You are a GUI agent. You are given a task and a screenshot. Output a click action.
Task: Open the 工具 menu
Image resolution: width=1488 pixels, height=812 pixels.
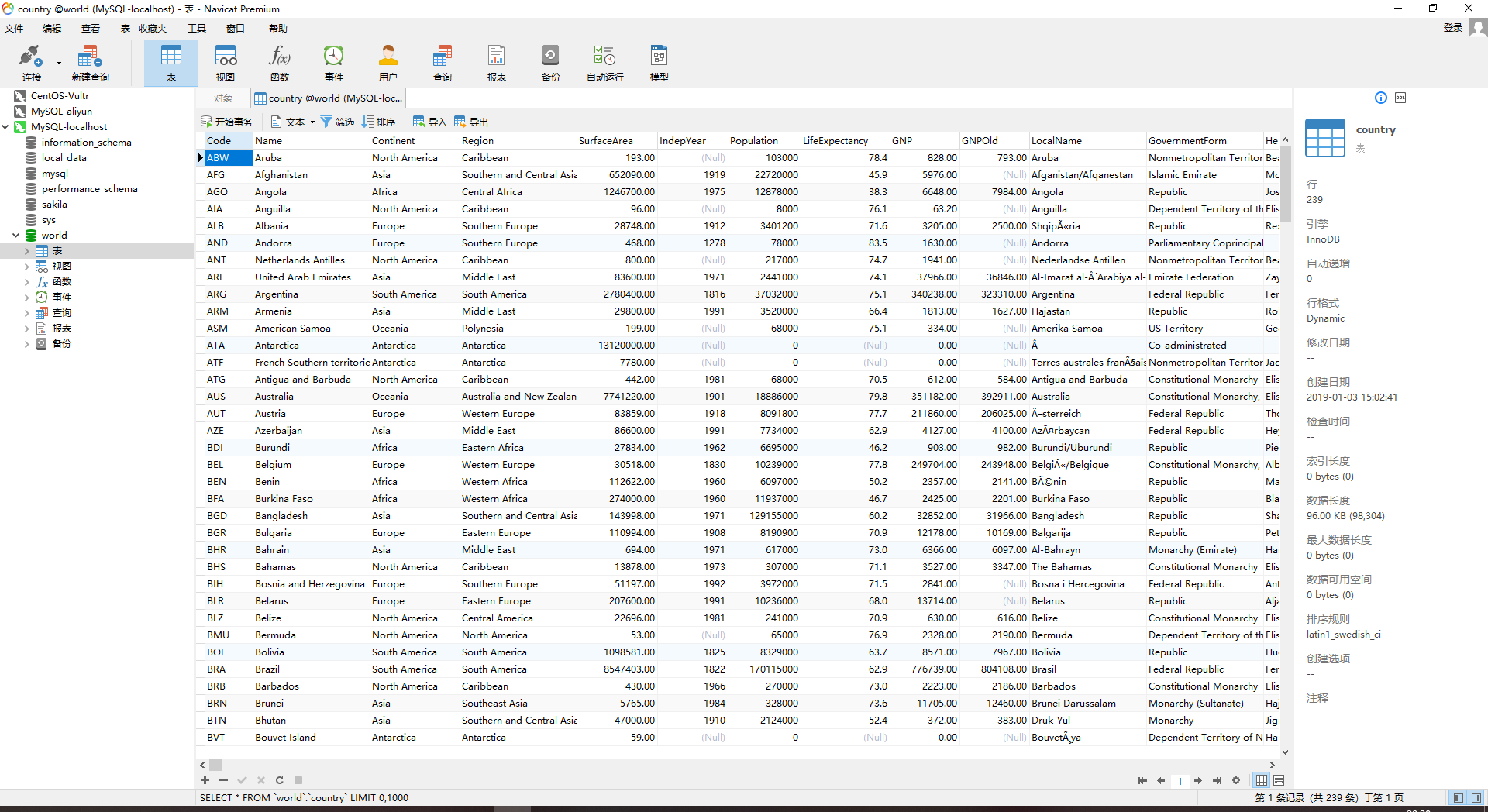[197, 29]
